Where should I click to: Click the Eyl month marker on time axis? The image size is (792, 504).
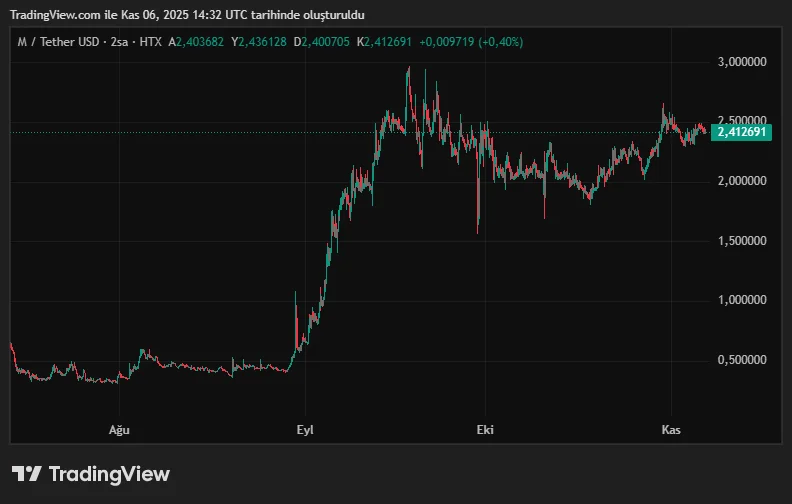[305, 430]
